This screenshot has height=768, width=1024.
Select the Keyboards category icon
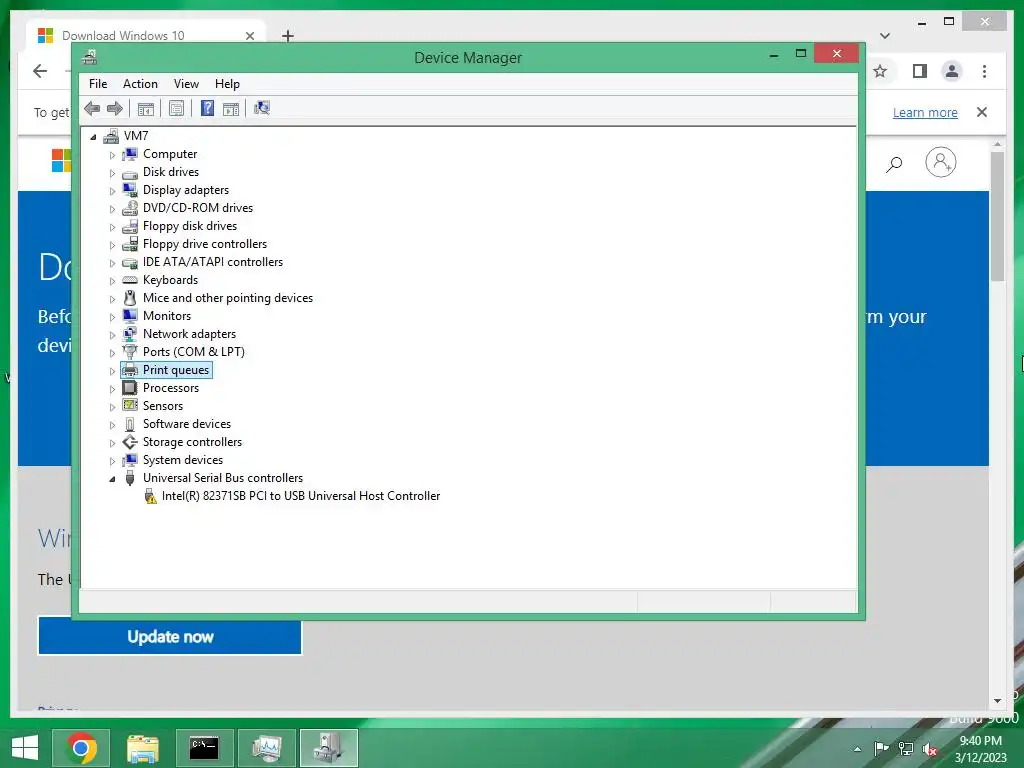pyautogui.click(x=130, y=280)
